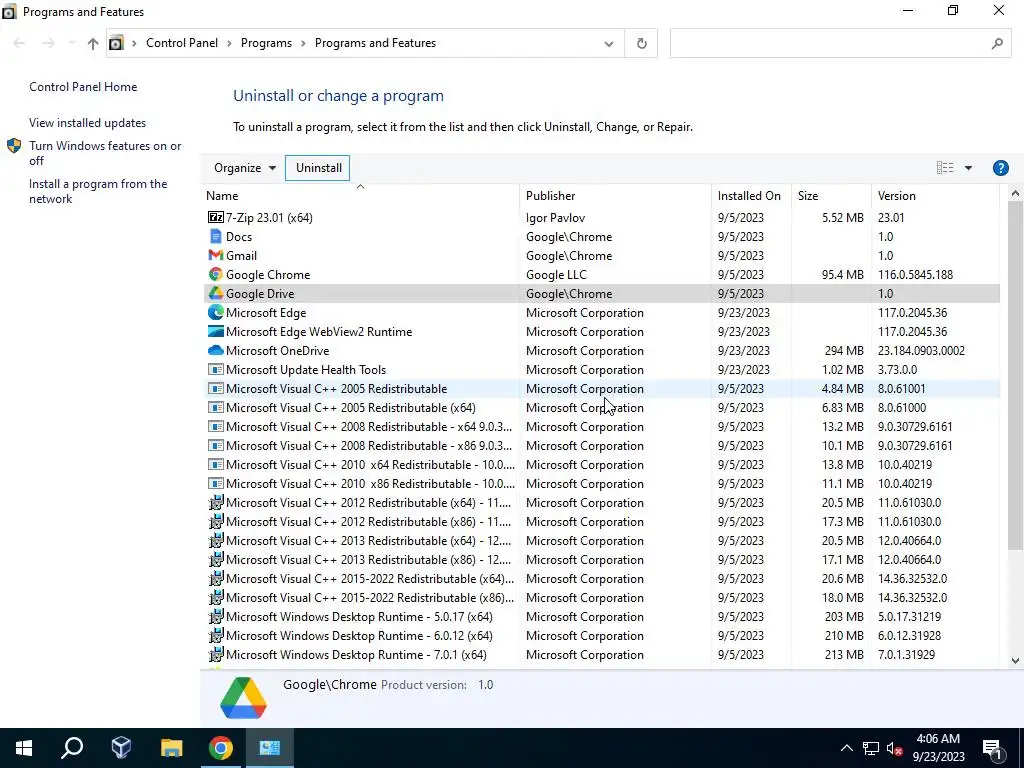1024x768 pixels.
Task: Open the notification center icon
Action: [x=992, y=748]
